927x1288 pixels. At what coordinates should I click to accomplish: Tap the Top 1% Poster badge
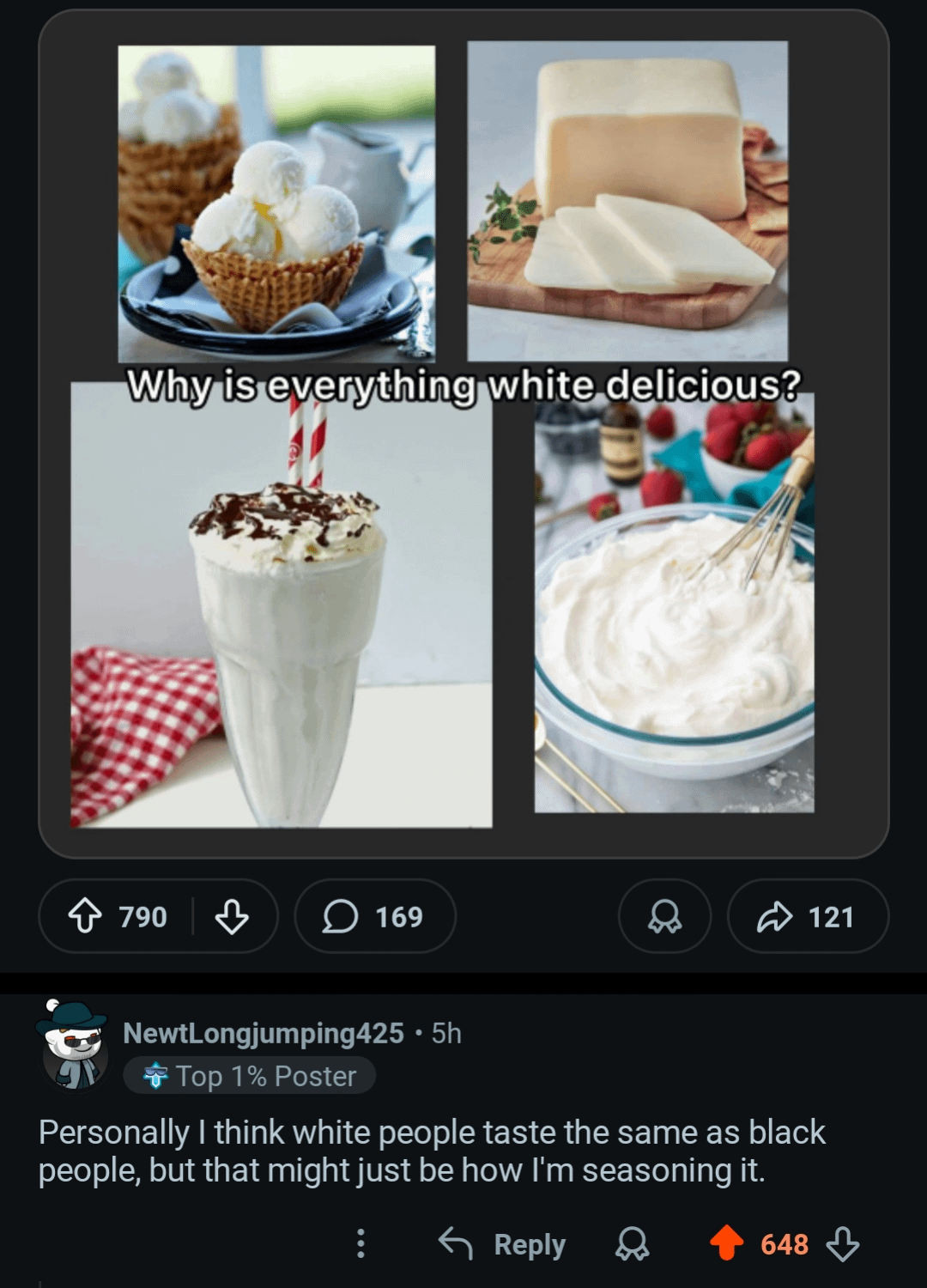coord(249,1076)
